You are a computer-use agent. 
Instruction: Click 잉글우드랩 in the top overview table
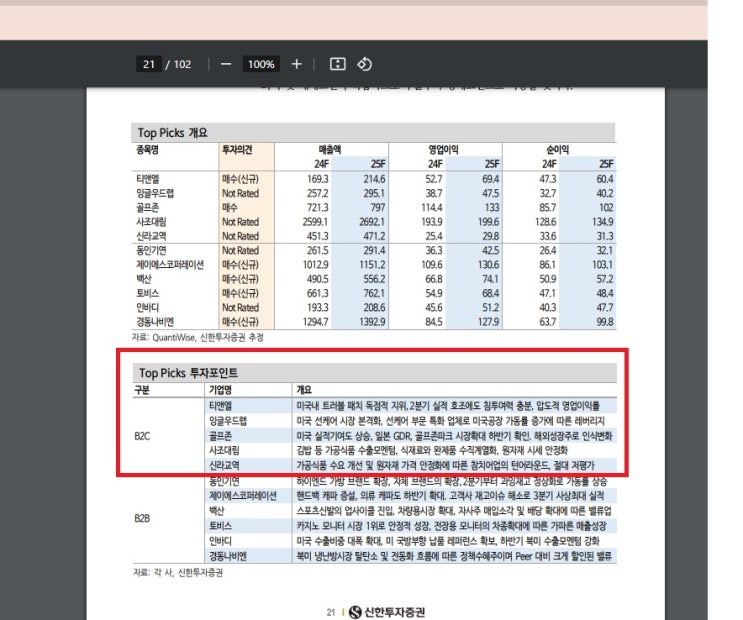(155, 193)
